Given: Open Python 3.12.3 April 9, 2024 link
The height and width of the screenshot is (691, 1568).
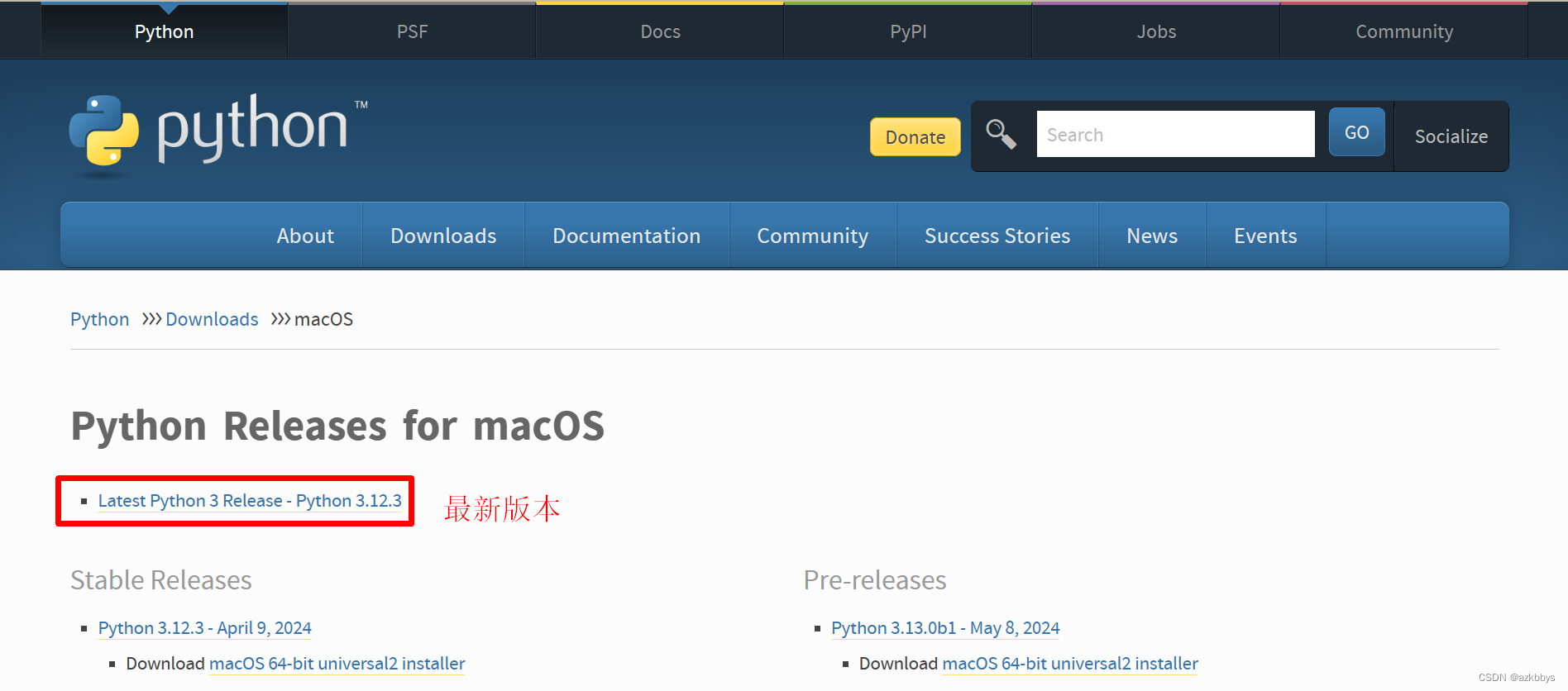Looking at the screenshot, I should tap(204, 628).
